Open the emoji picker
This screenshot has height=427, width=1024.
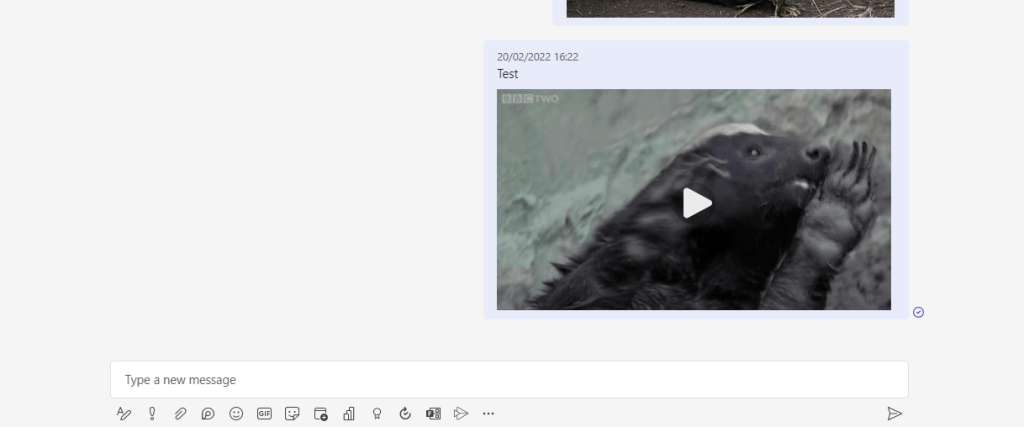236,413
